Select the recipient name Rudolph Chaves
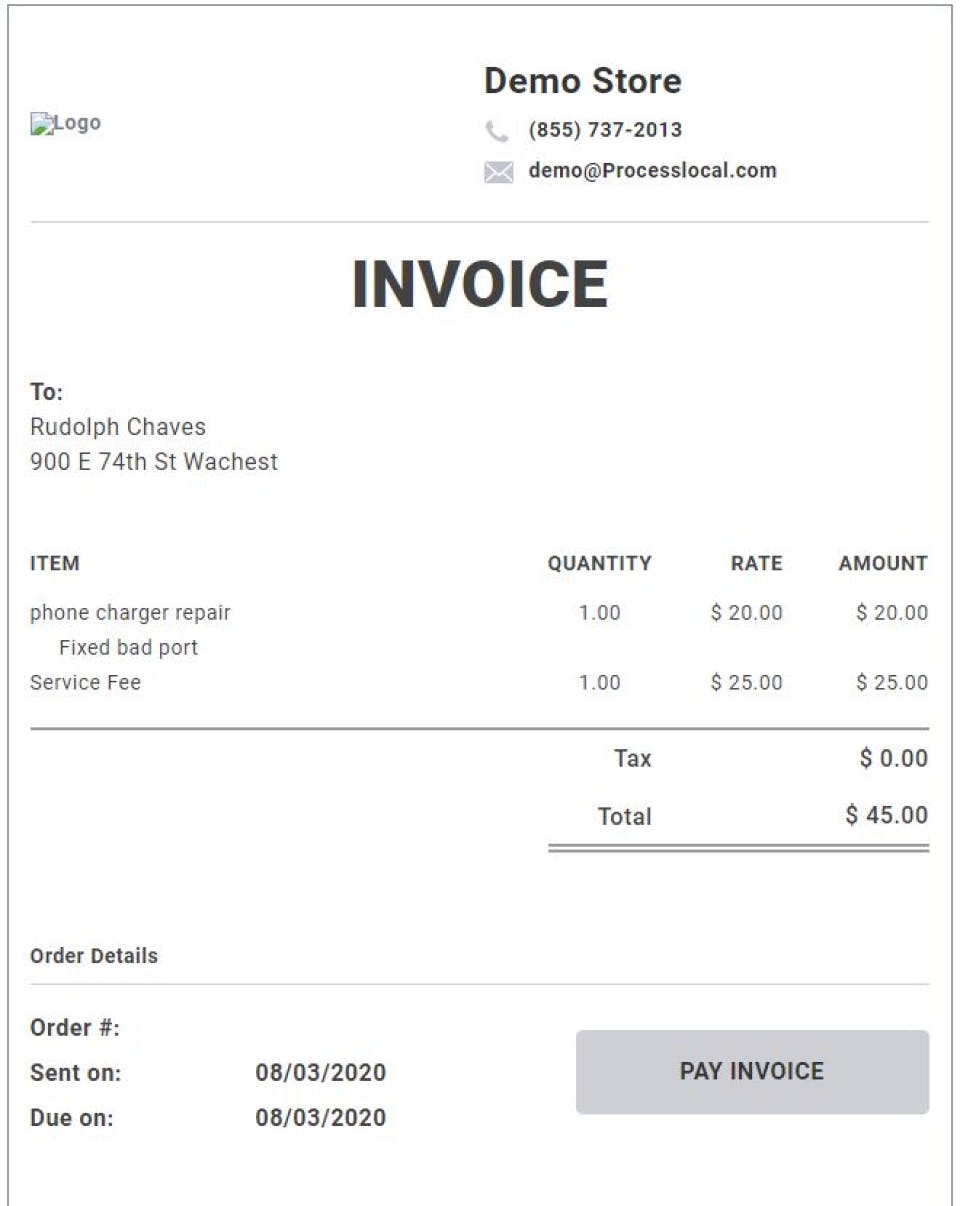 [118, 427]
